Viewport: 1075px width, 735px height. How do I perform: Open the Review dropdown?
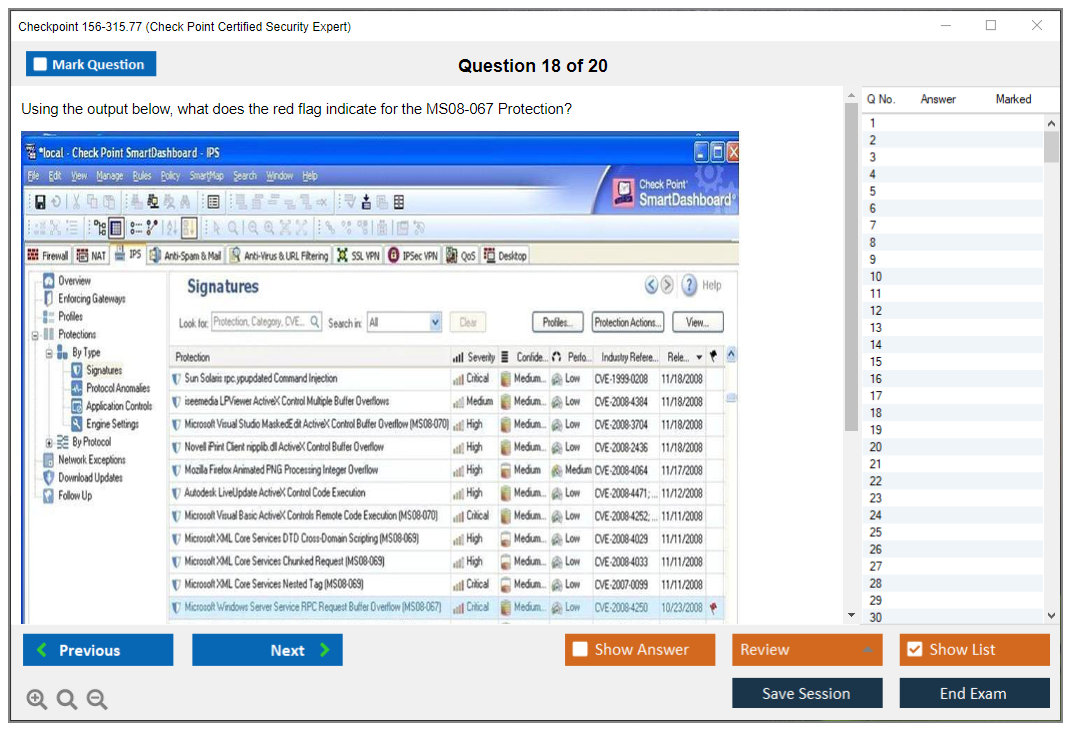[x=807, y=650]
